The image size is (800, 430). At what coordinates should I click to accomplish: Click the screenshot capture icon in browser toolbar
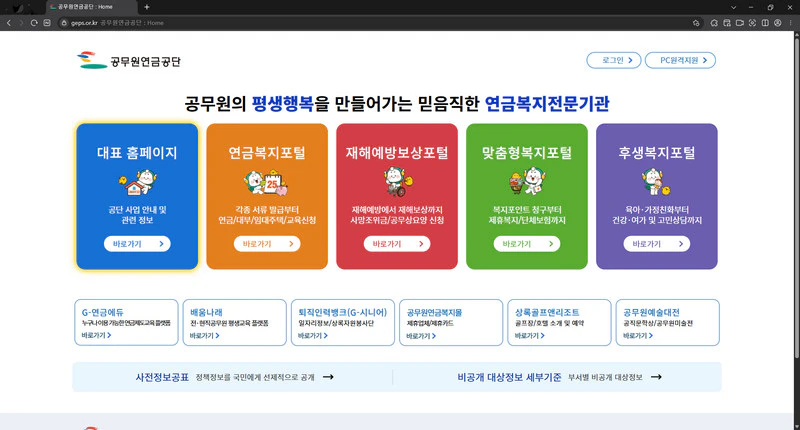point(752,23)
